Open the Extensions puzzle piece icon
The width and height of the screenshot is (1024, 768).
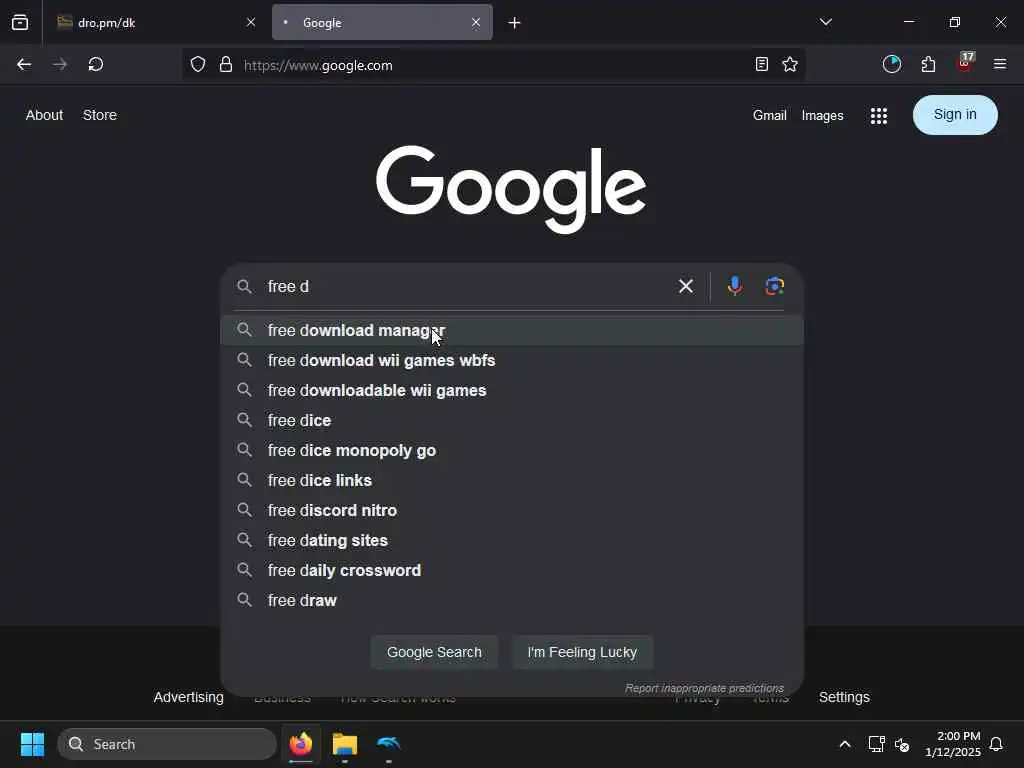(x=928, y=64)
